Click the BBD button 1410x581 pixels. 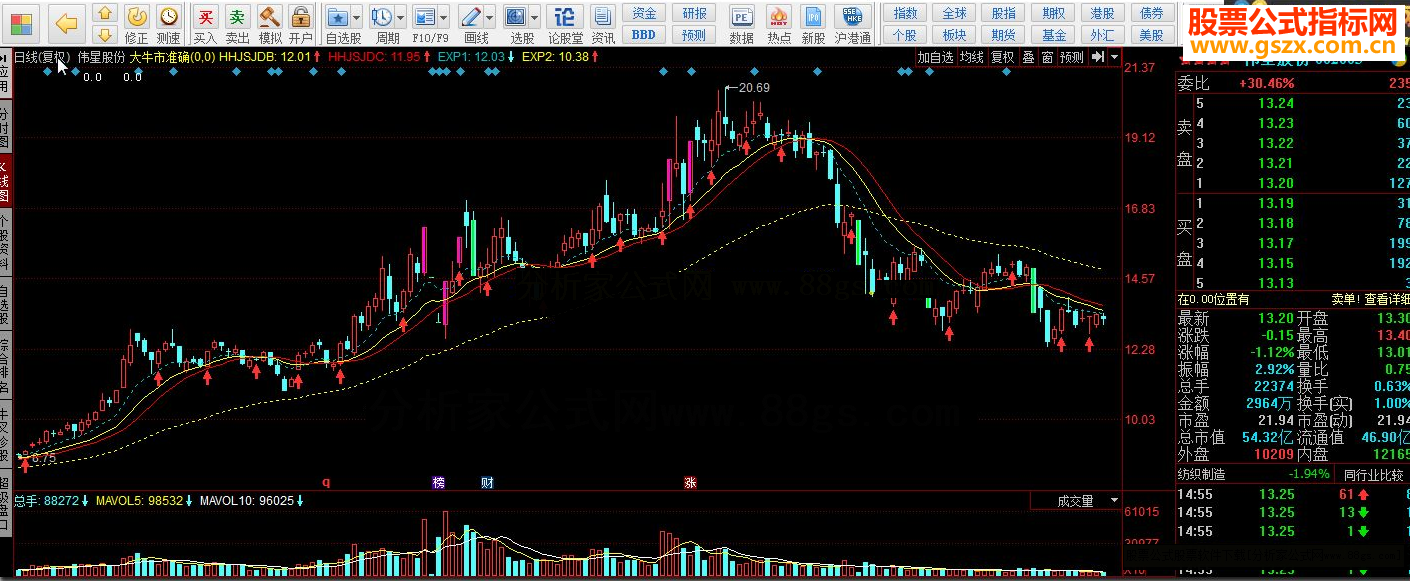pos(645,35)
